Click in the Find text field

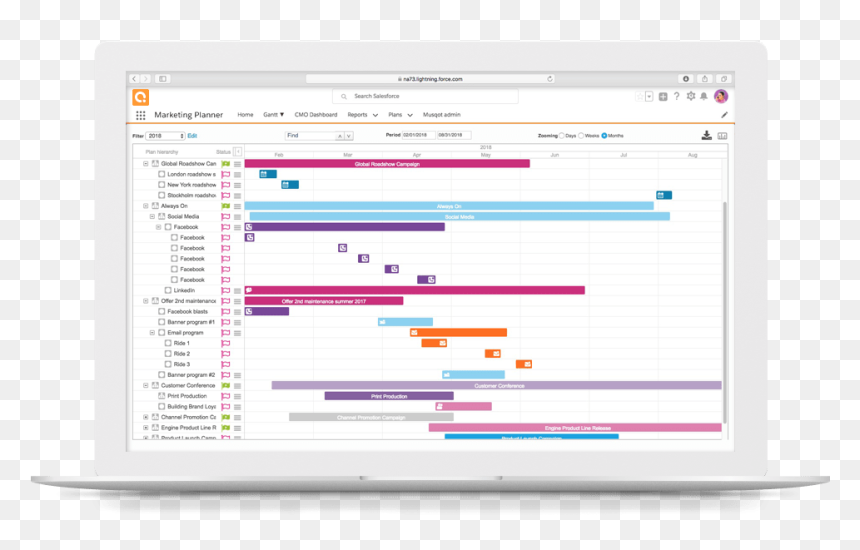click(310, 136)
